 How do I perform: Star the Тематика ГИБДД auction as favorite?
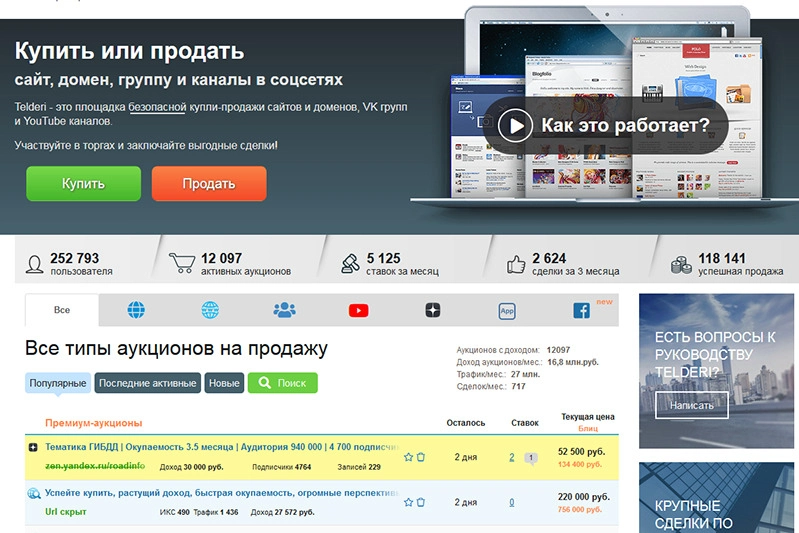click(x=408, y=457)
